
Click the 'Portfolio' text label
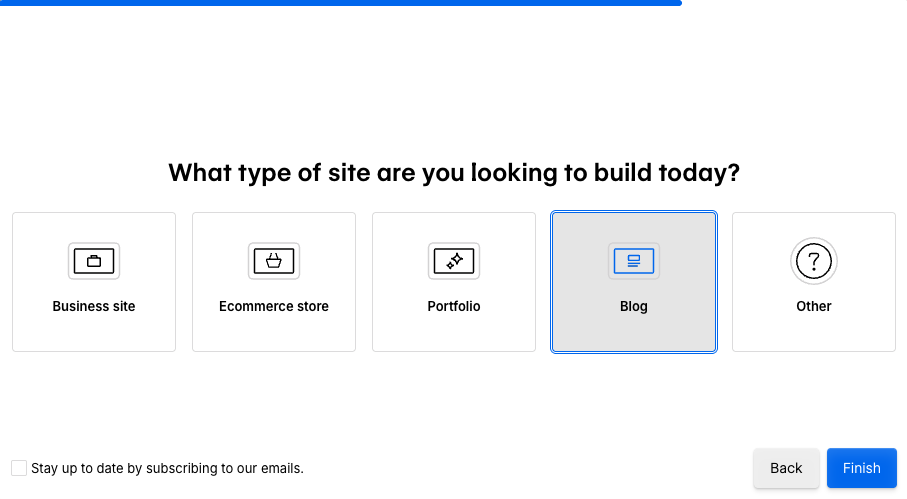click(454, 306)
